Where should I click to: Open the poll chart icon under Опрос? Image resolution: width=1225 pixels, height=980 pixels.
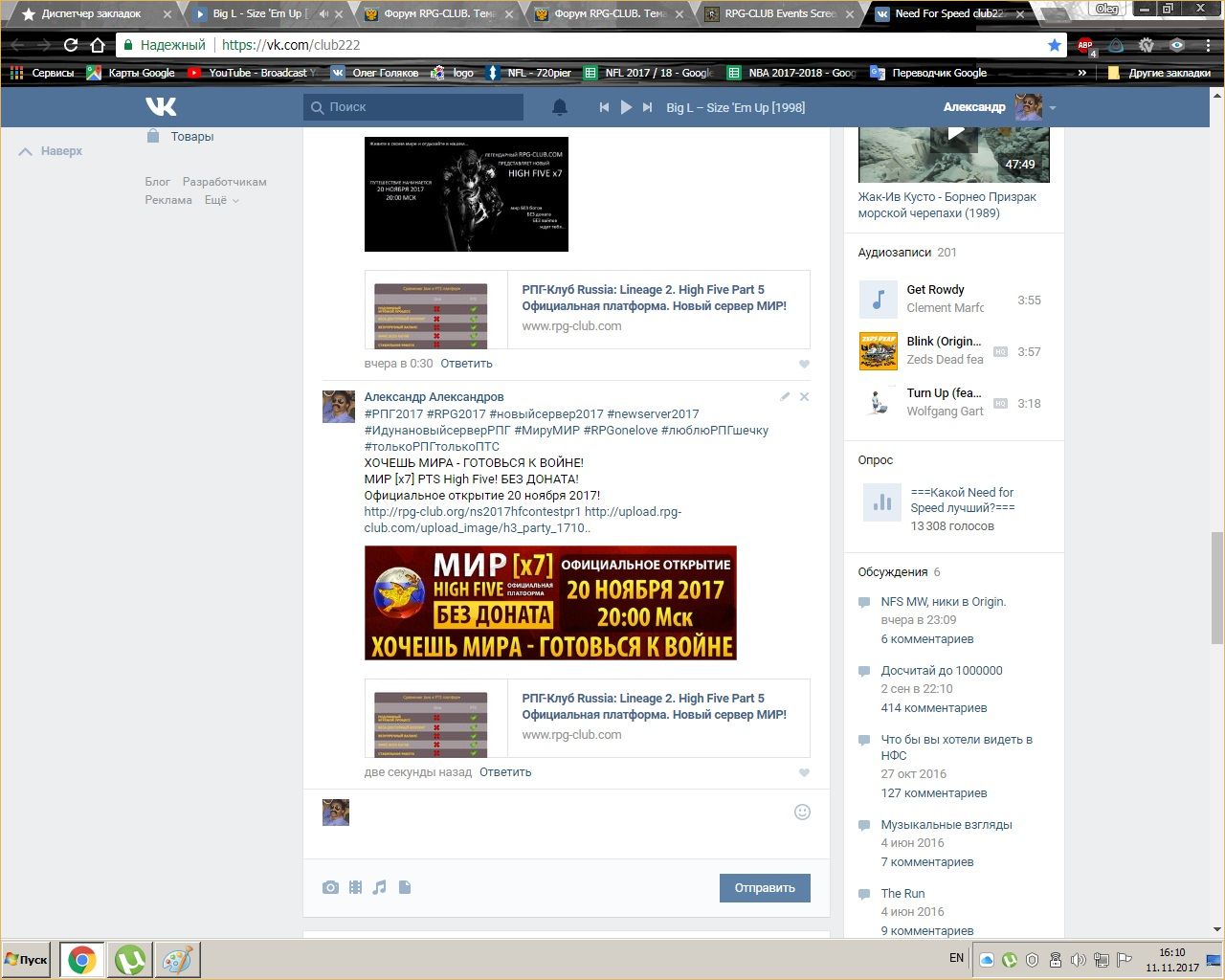(882, 501)
